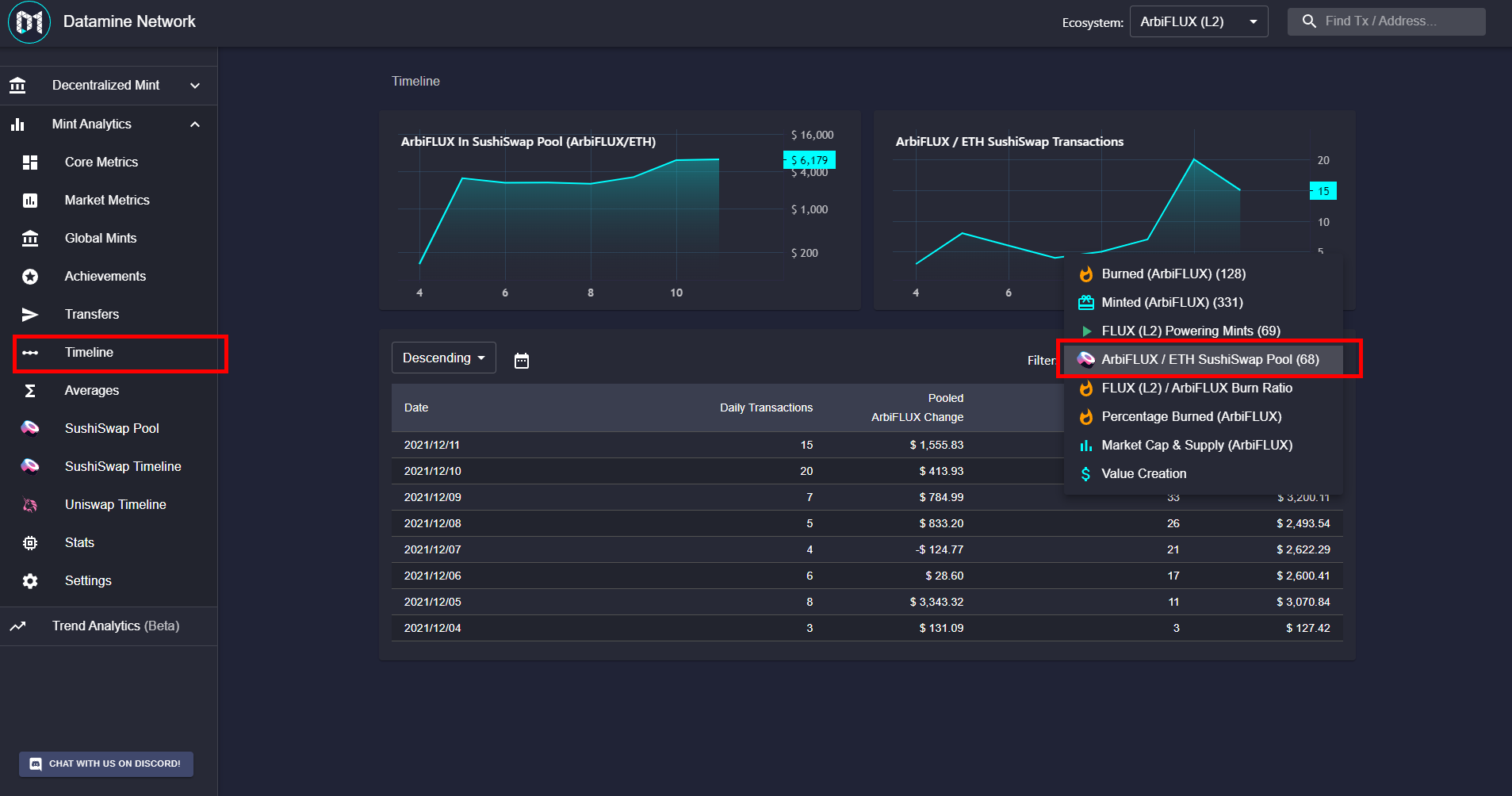Click the Find Tx / Address search field
1512x796 pixels.
click(1387, 21)
